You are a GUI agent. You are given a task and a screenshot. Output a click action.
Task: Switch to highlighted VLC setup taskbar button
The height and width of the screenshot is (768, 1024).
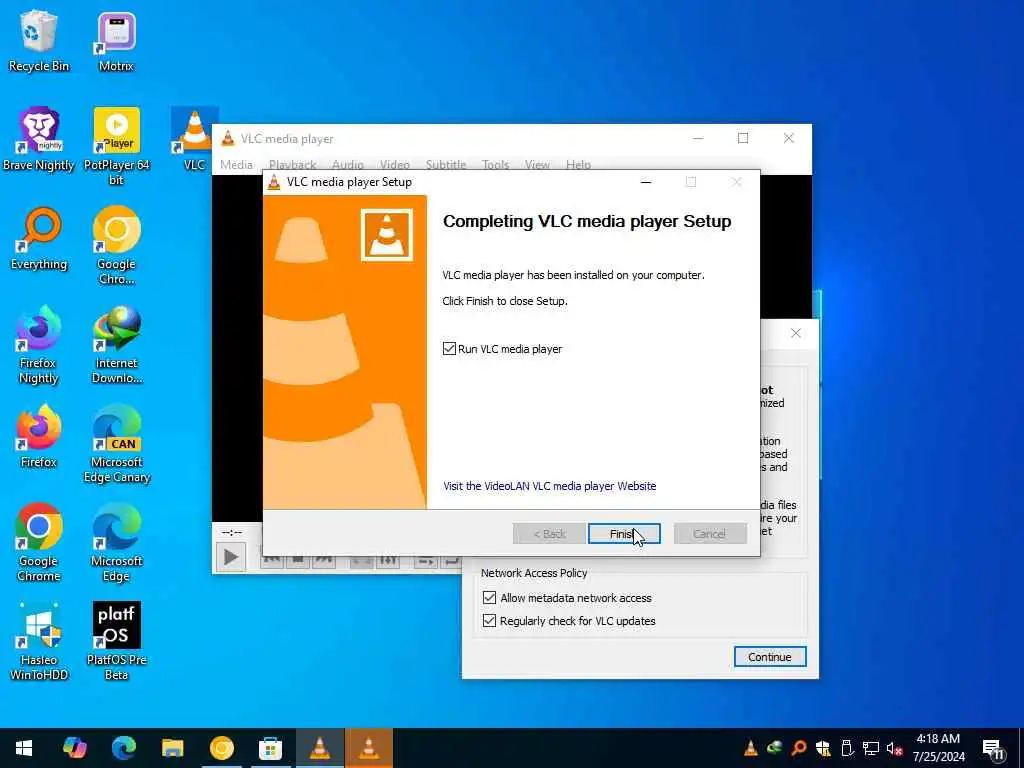[x=368, y=748]
